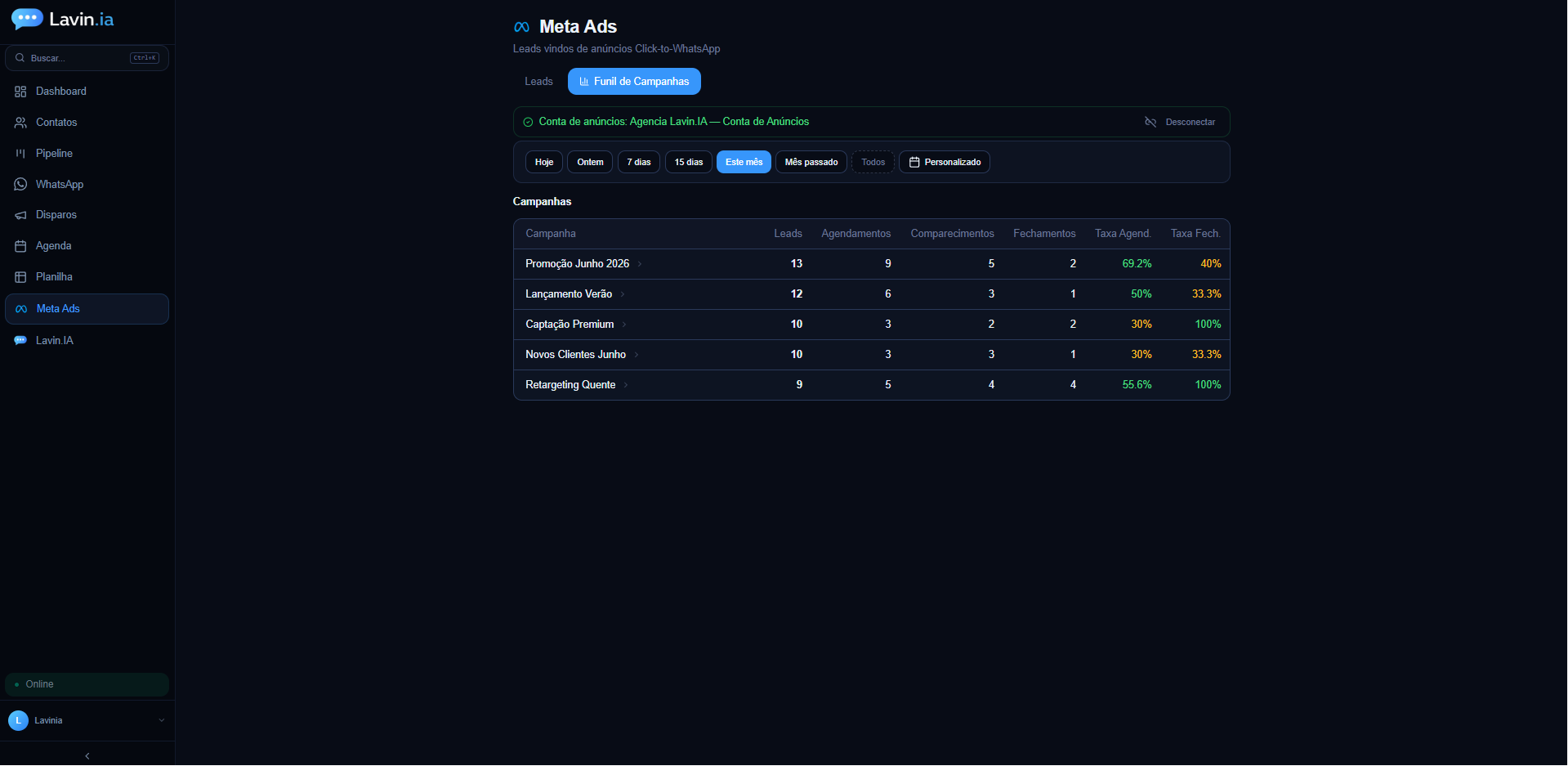Expand the Retargeting Quente campaign chevron
1568x766 pixels.
(x=626, y=385)
